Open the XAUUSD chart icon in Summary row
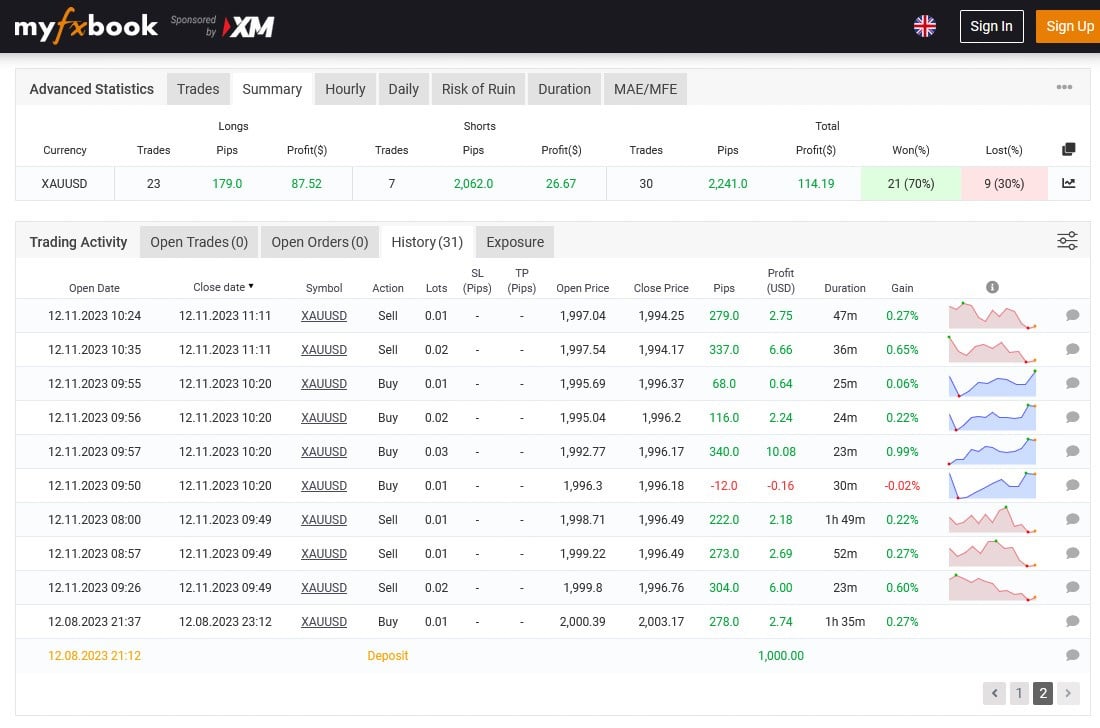1100x728 pixels. click(1068, 184)
